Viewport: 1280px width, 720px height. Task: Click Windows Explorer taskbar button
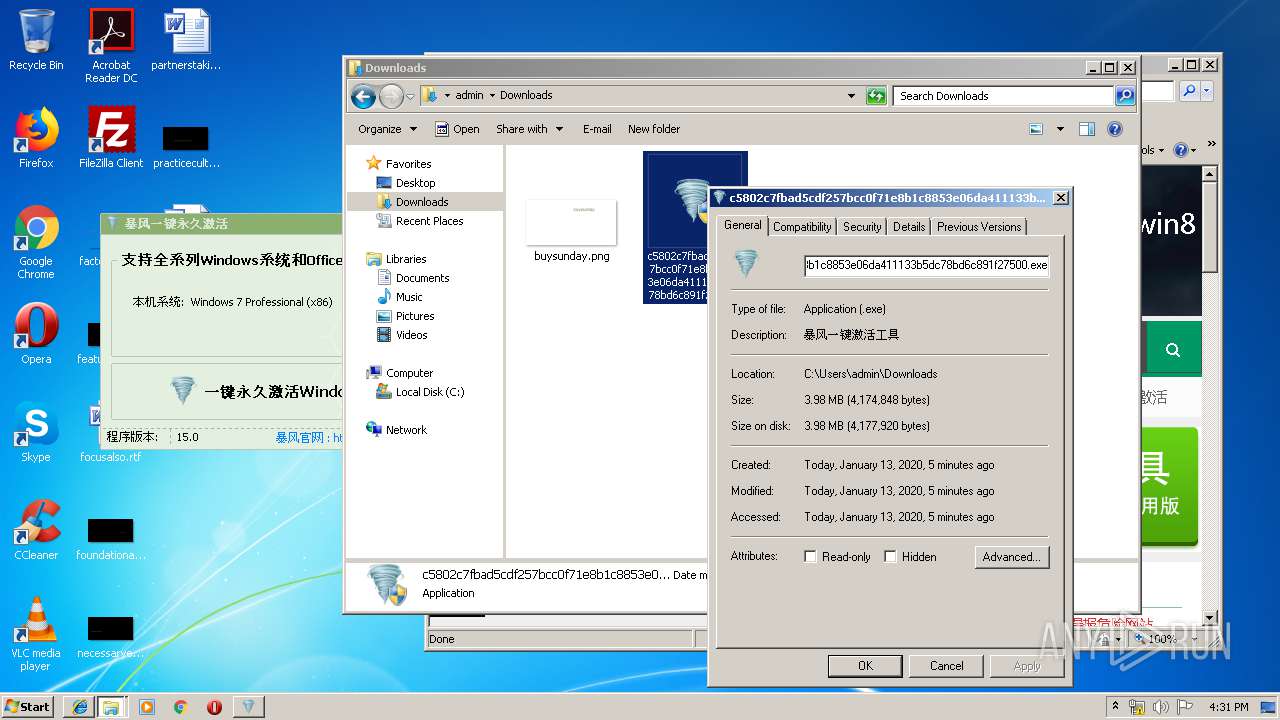[x=111, y=707]
